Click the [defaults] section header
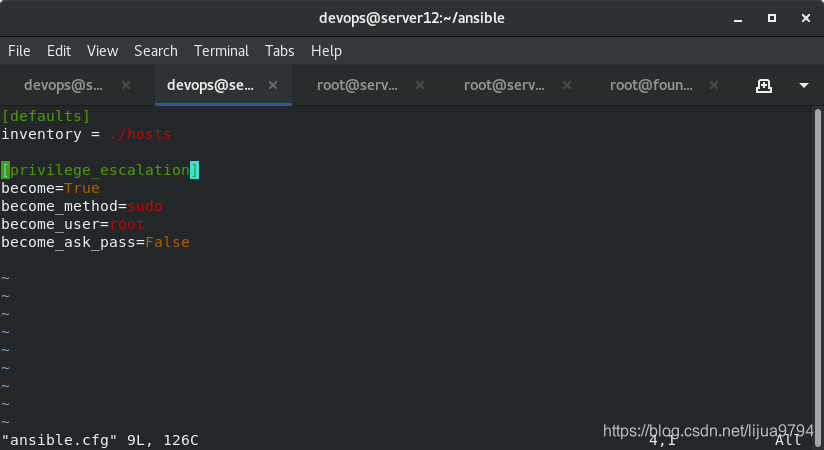The width and height of the screenshot is (824, 450). click(x=46, y=116)
